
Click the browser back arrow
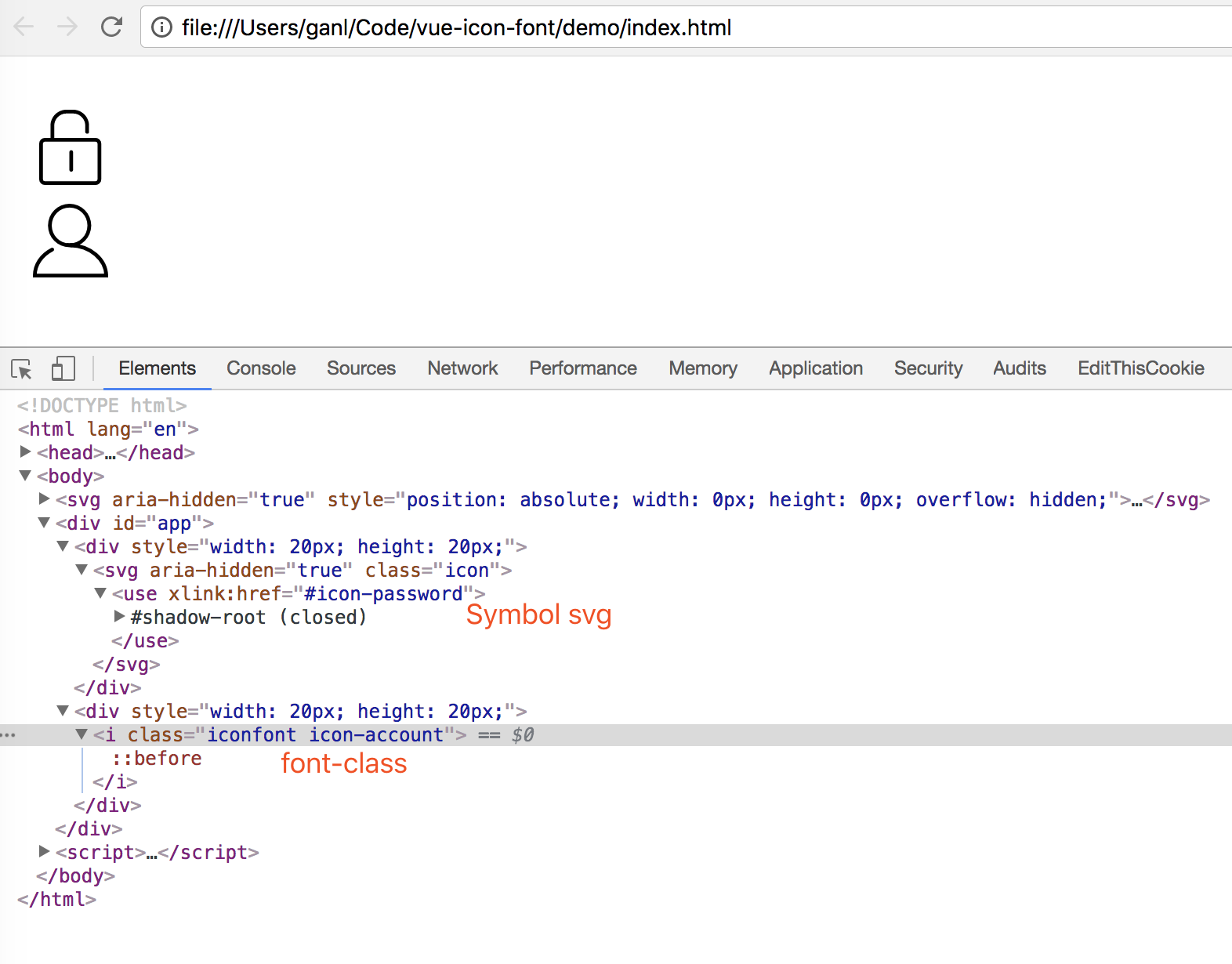click(24, 27)
